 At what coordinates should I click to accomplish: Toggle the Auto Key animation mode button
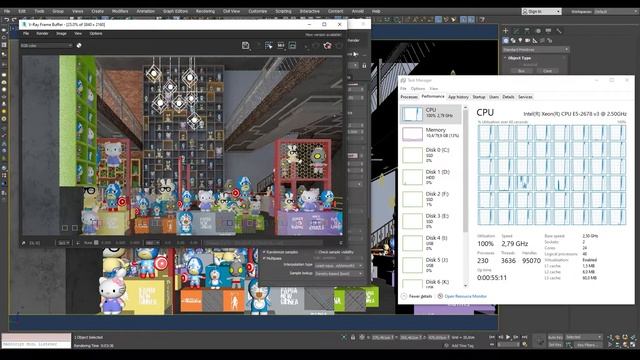pyautogui.click(x=555, y=337)
